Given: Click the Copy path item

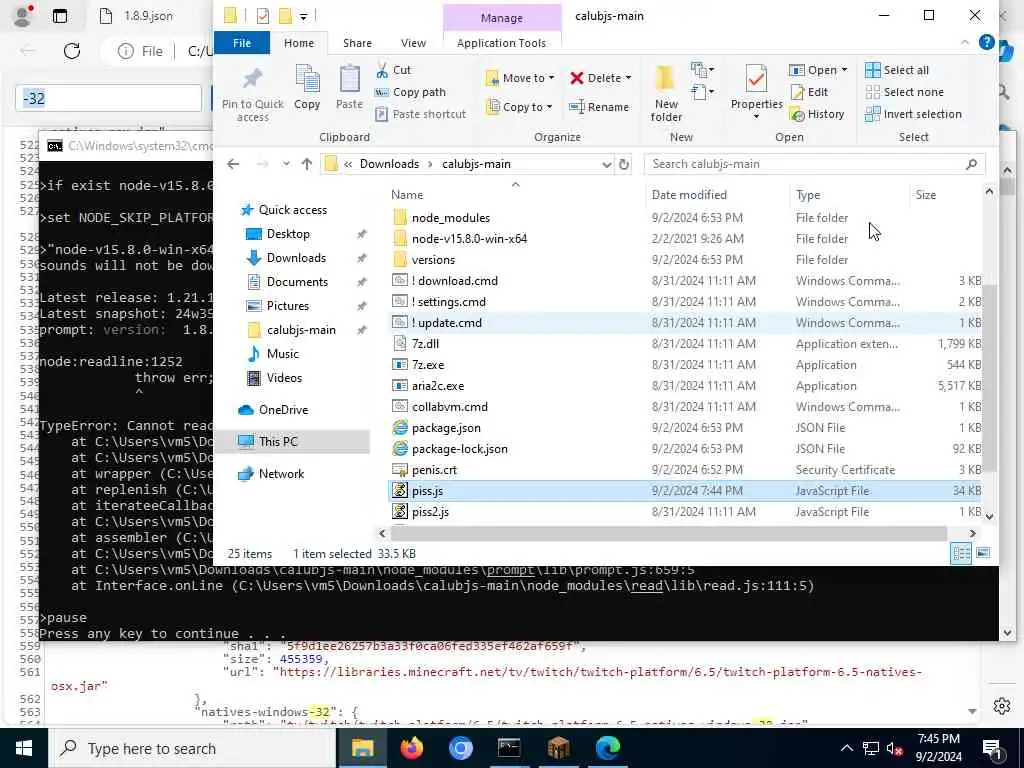Looking at the screenshot, I should click(411, 92).
